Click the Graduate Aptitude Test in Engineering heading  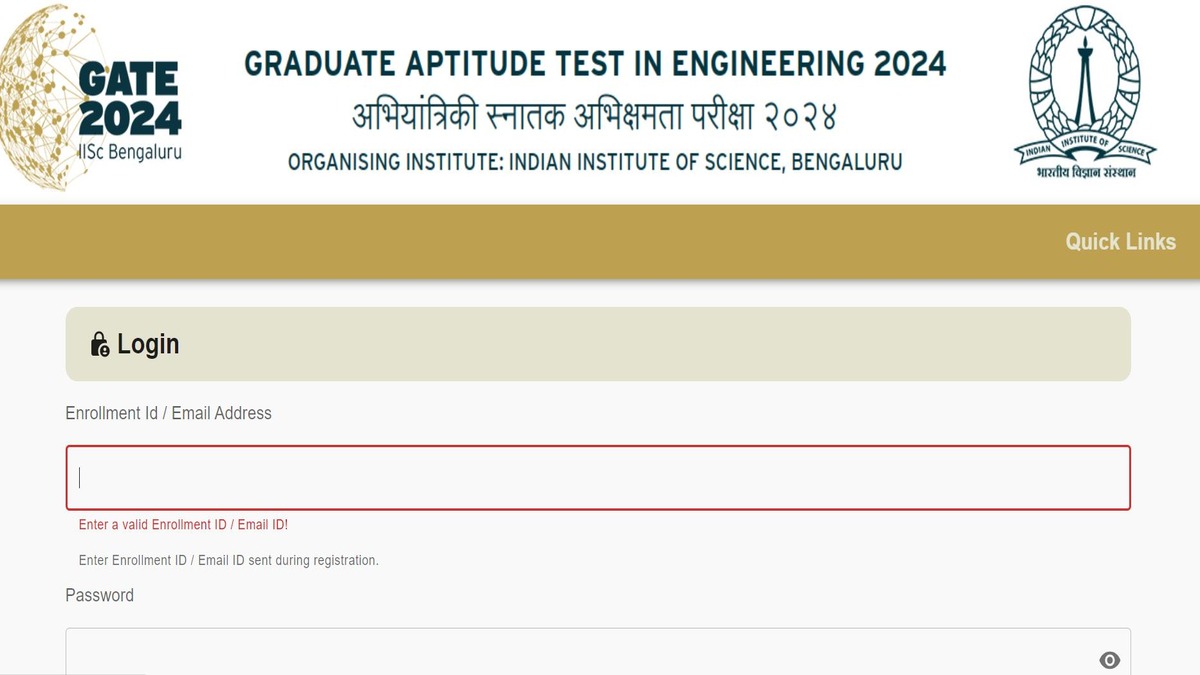pos(595,64)
